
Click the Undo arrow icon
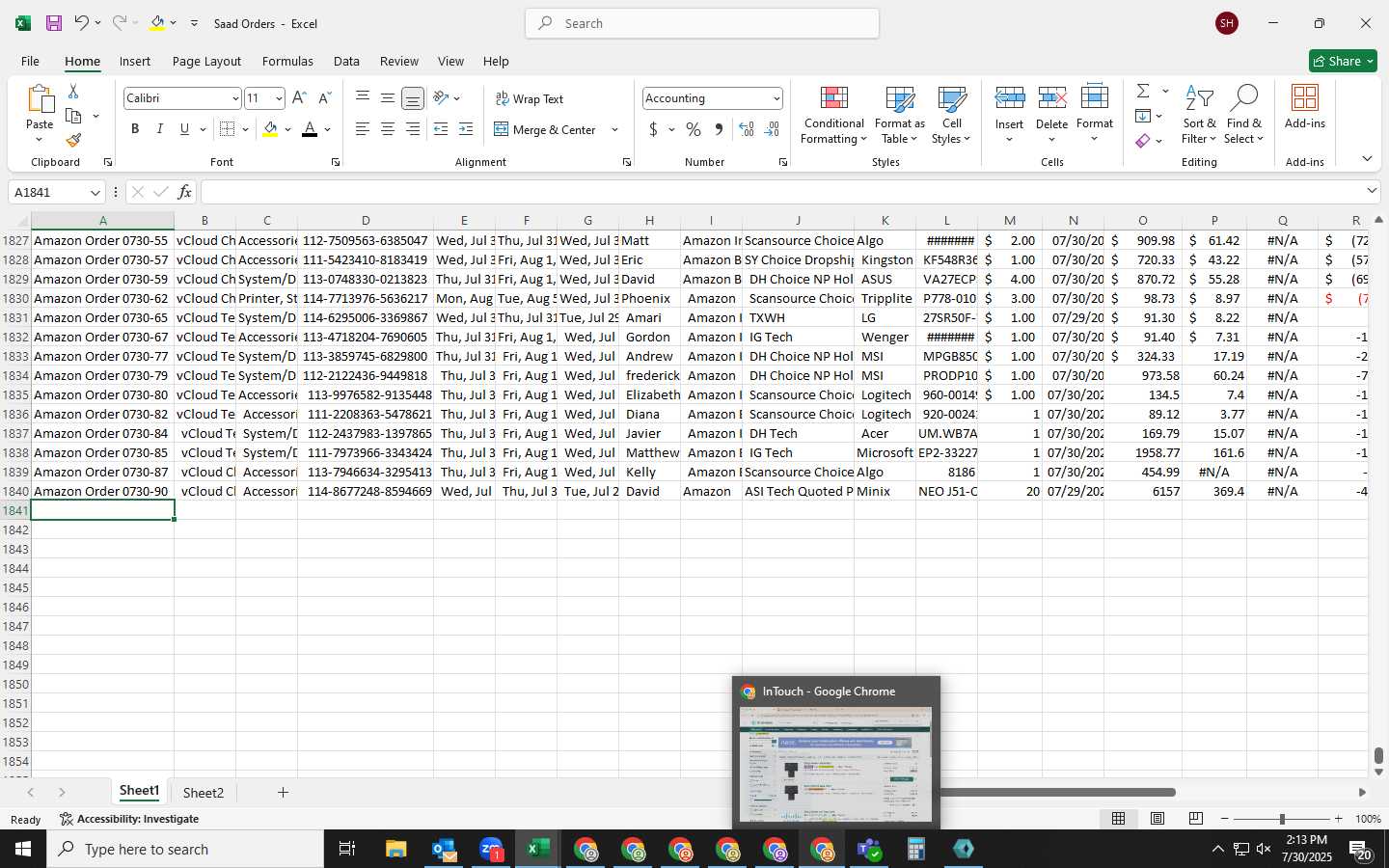(81, 23)
